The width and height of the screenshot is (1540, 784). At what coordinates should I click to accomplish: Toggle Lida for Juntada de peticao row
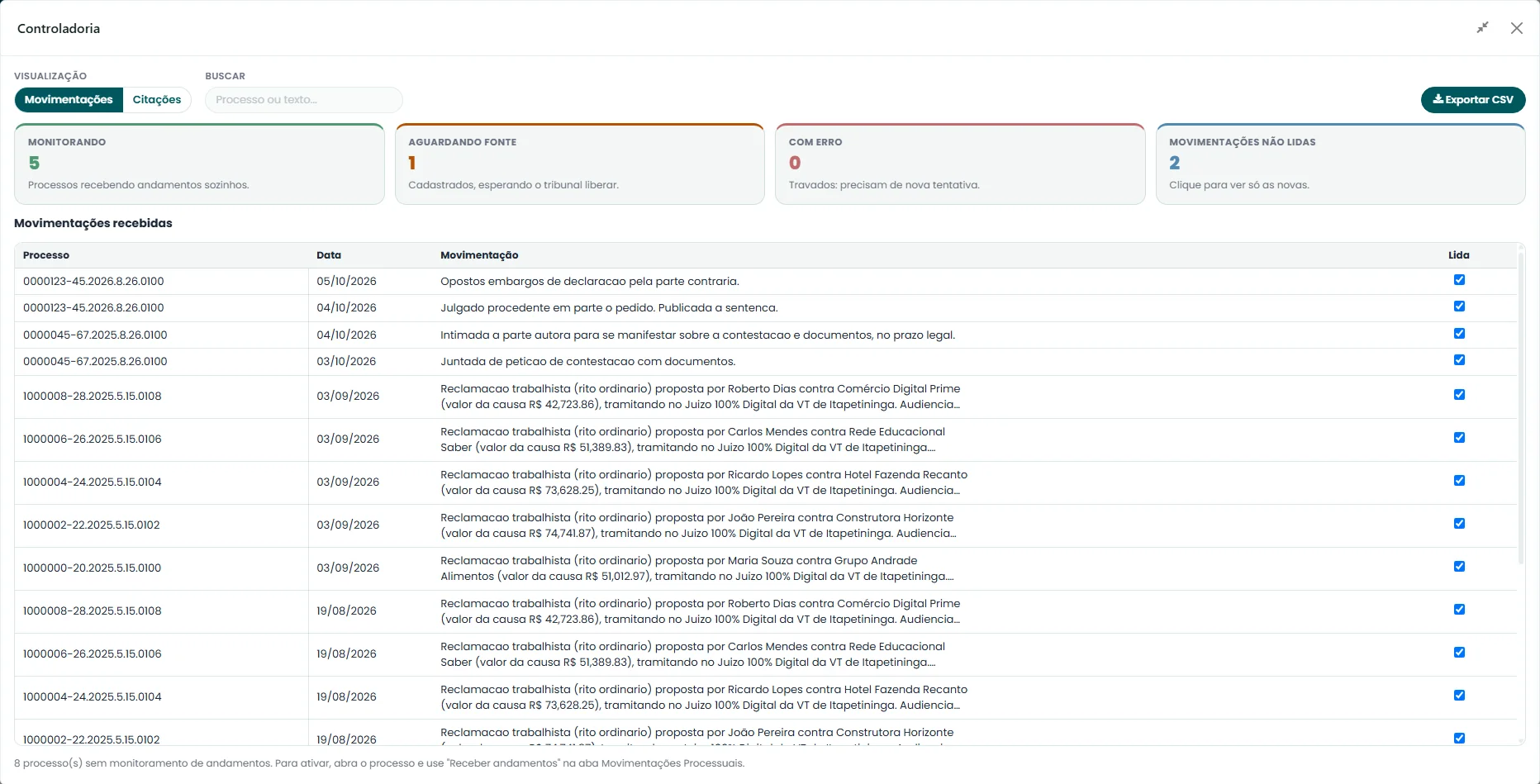coord(1459,360)
